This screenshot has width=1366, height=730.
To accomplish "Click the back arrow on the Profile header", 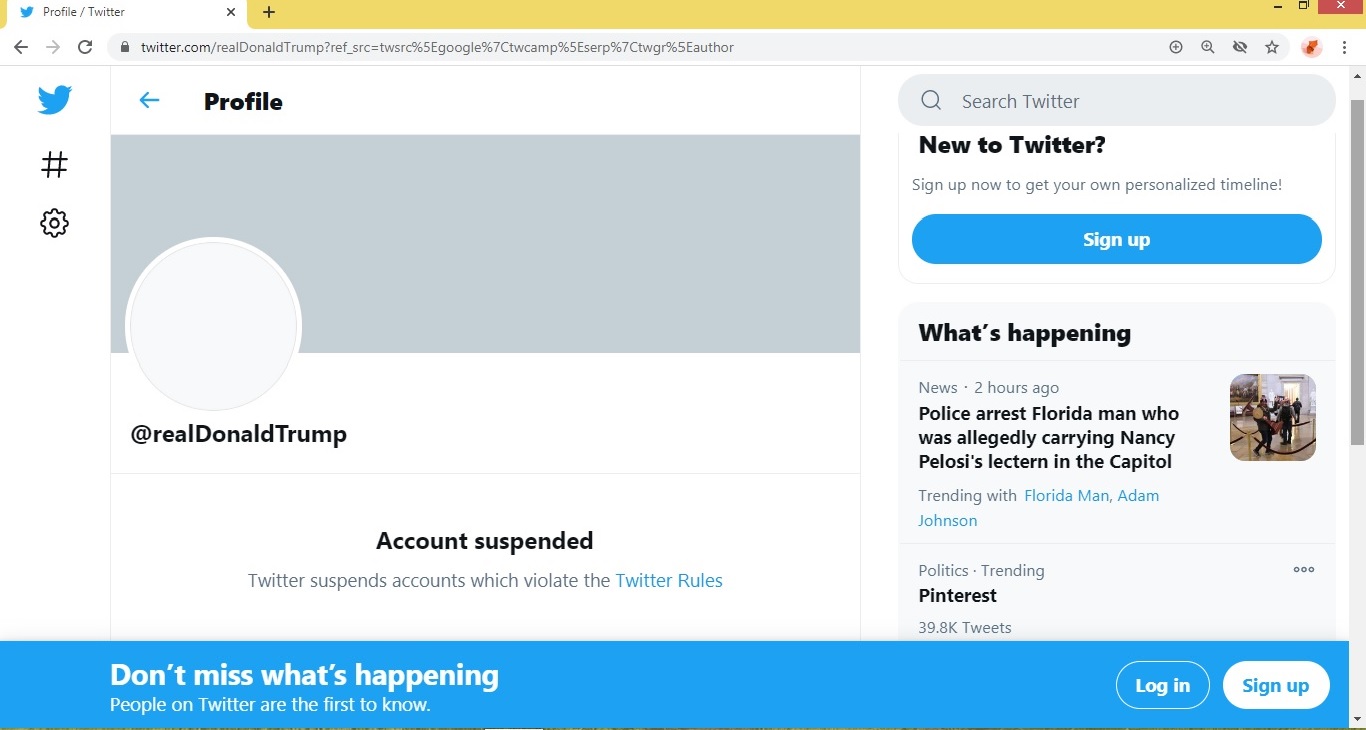I will [x=149, y=100].
